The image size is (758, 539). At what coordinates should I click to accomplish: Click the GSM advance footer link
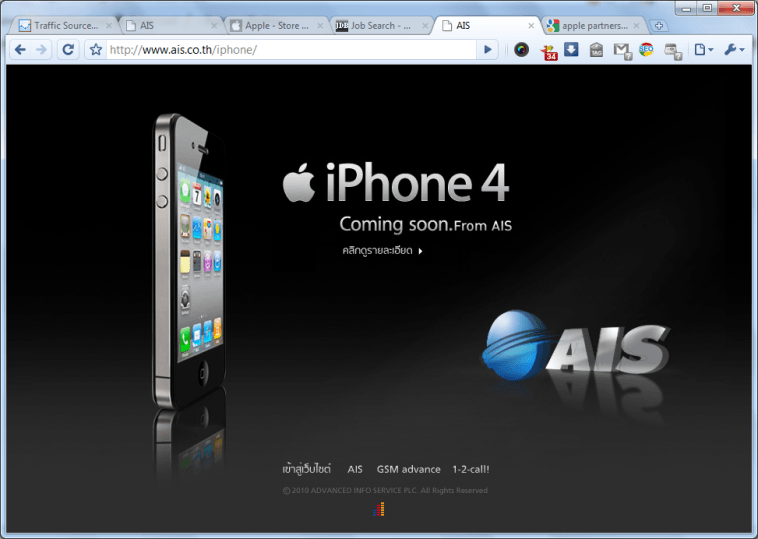[408, 469]
